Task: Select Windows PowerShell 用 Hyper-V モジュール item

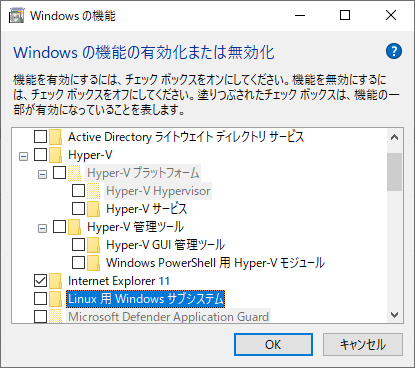Action: coord(215,263)
